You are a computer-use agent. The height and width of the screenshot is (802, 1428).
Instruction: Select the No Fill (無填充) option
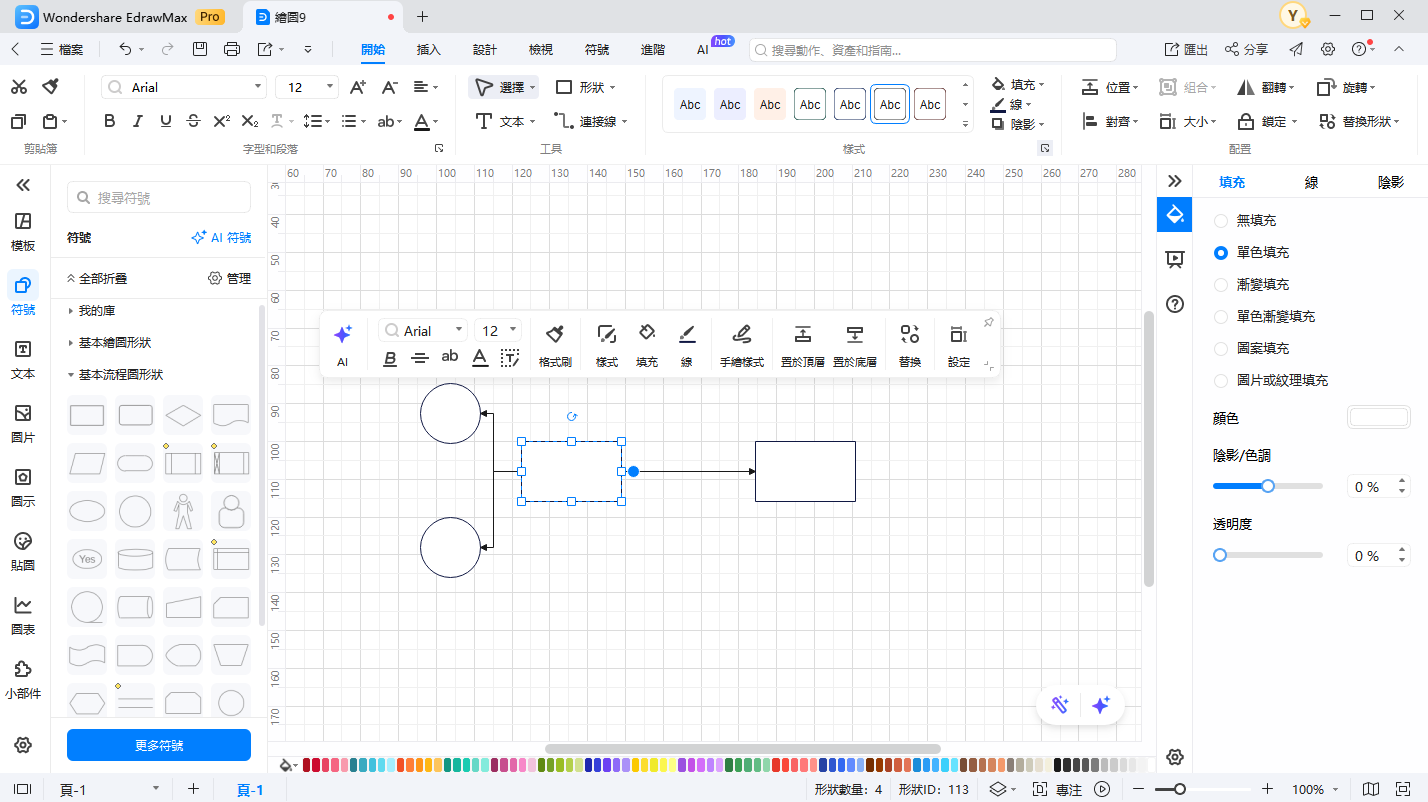[1221, 221]
